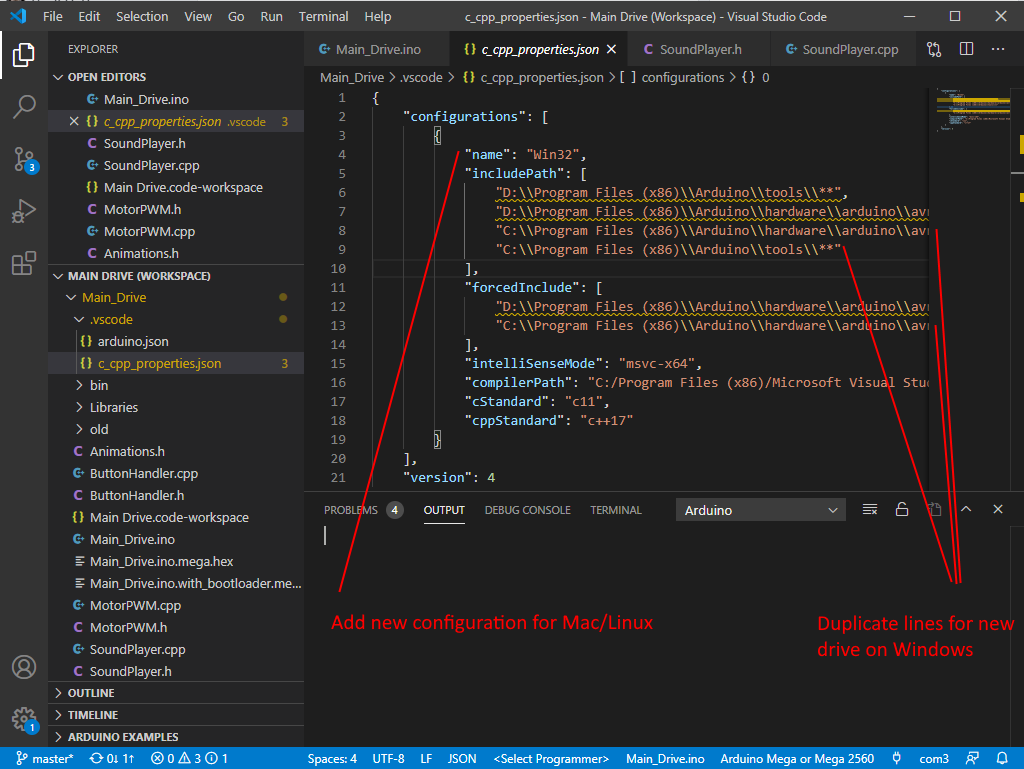Change encoding via UTF-8 status item

(389, 759)
